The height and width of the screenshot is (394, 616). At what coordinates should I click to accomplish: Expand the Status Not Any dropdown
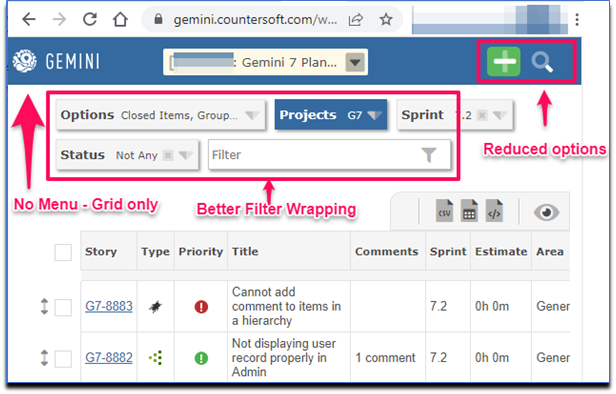(x=127, y=155)
